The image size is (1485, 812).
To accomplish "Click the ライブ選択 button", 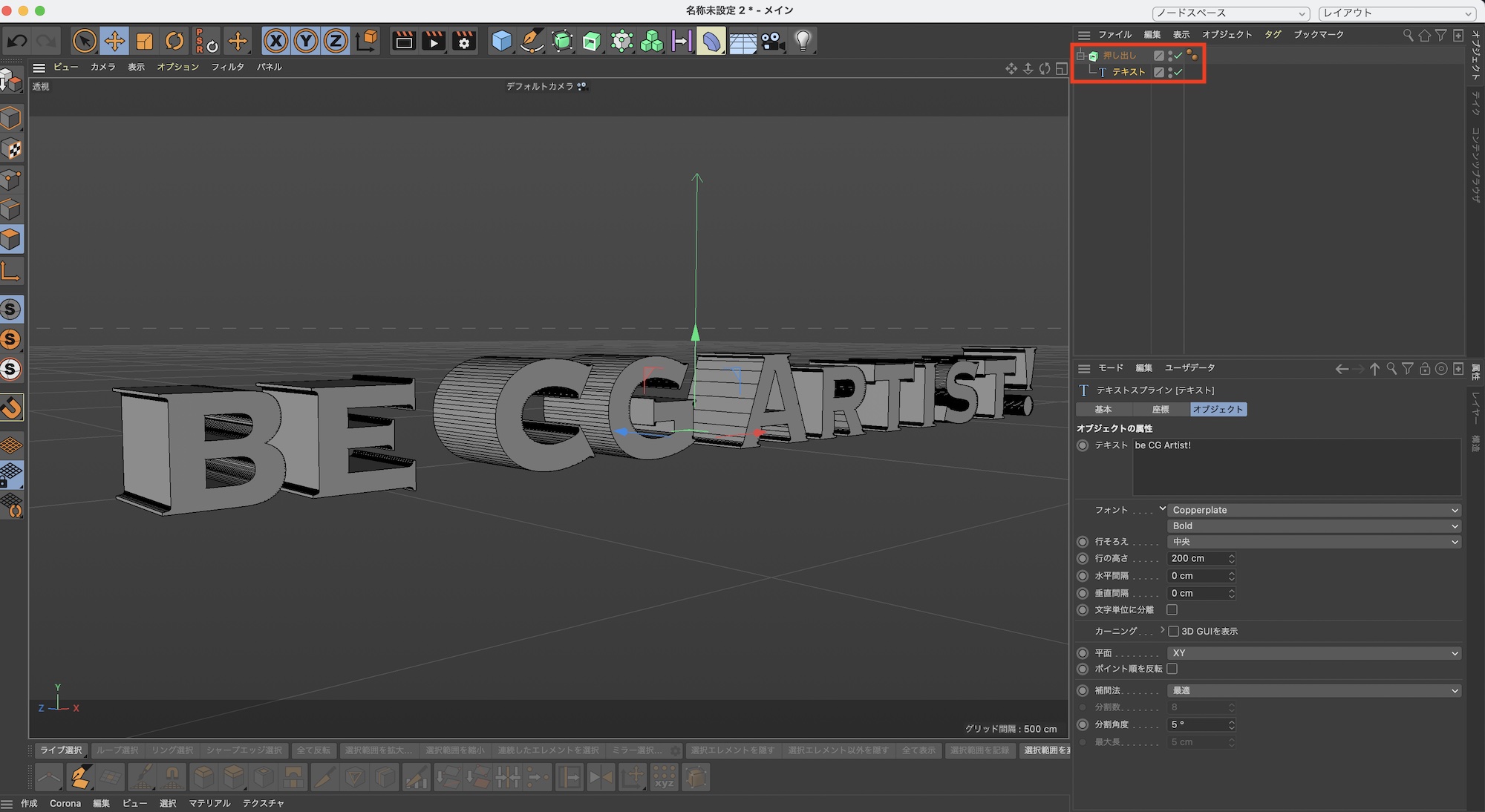I will click(x=61, y=750).
